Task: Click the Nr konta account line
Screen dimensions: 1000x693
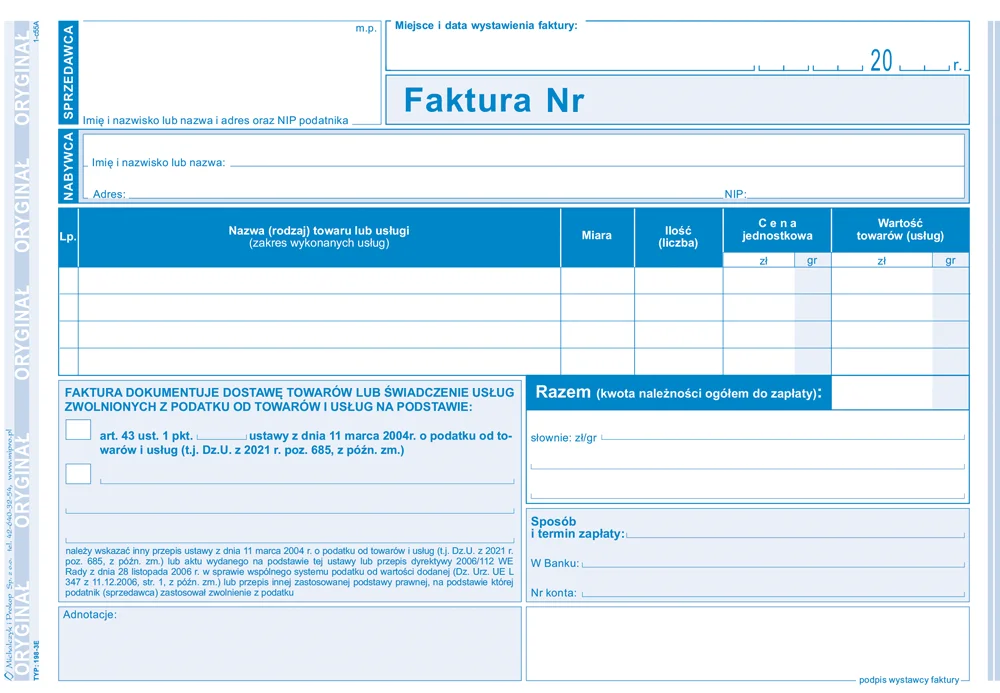Action: [772, 593]
